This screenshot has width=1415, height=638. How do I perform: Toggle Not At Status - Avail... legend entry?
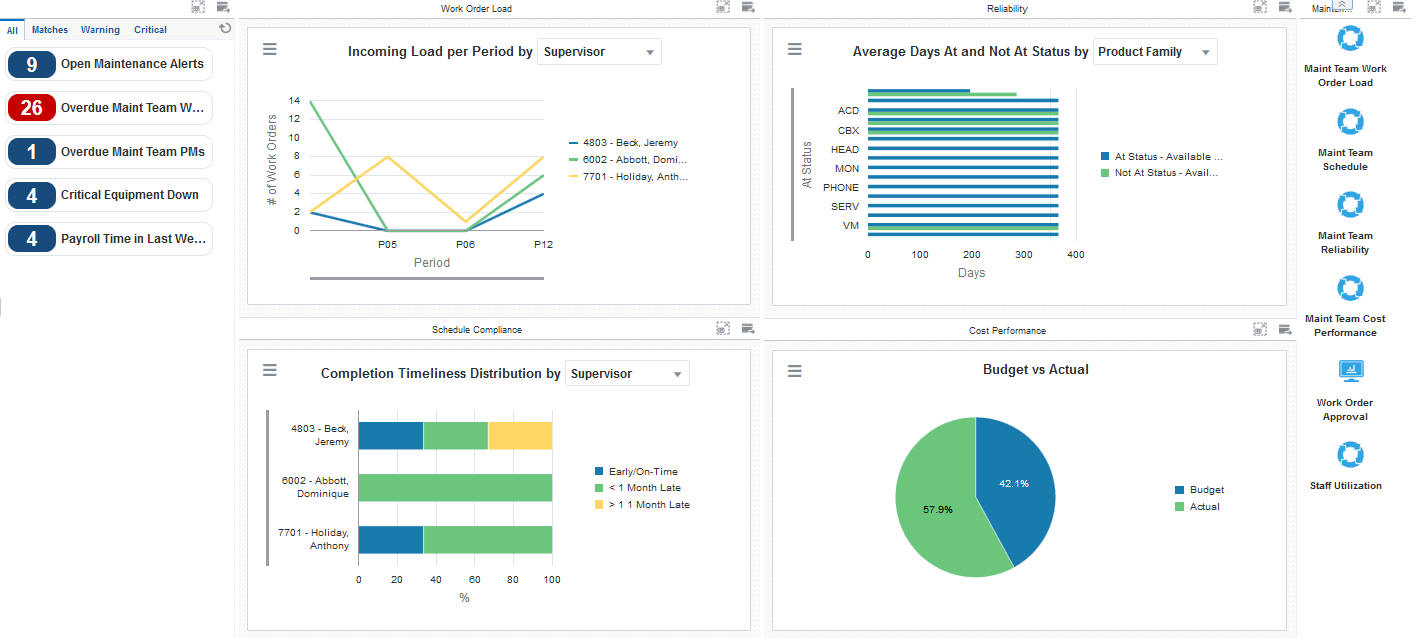pos(1159,173)
